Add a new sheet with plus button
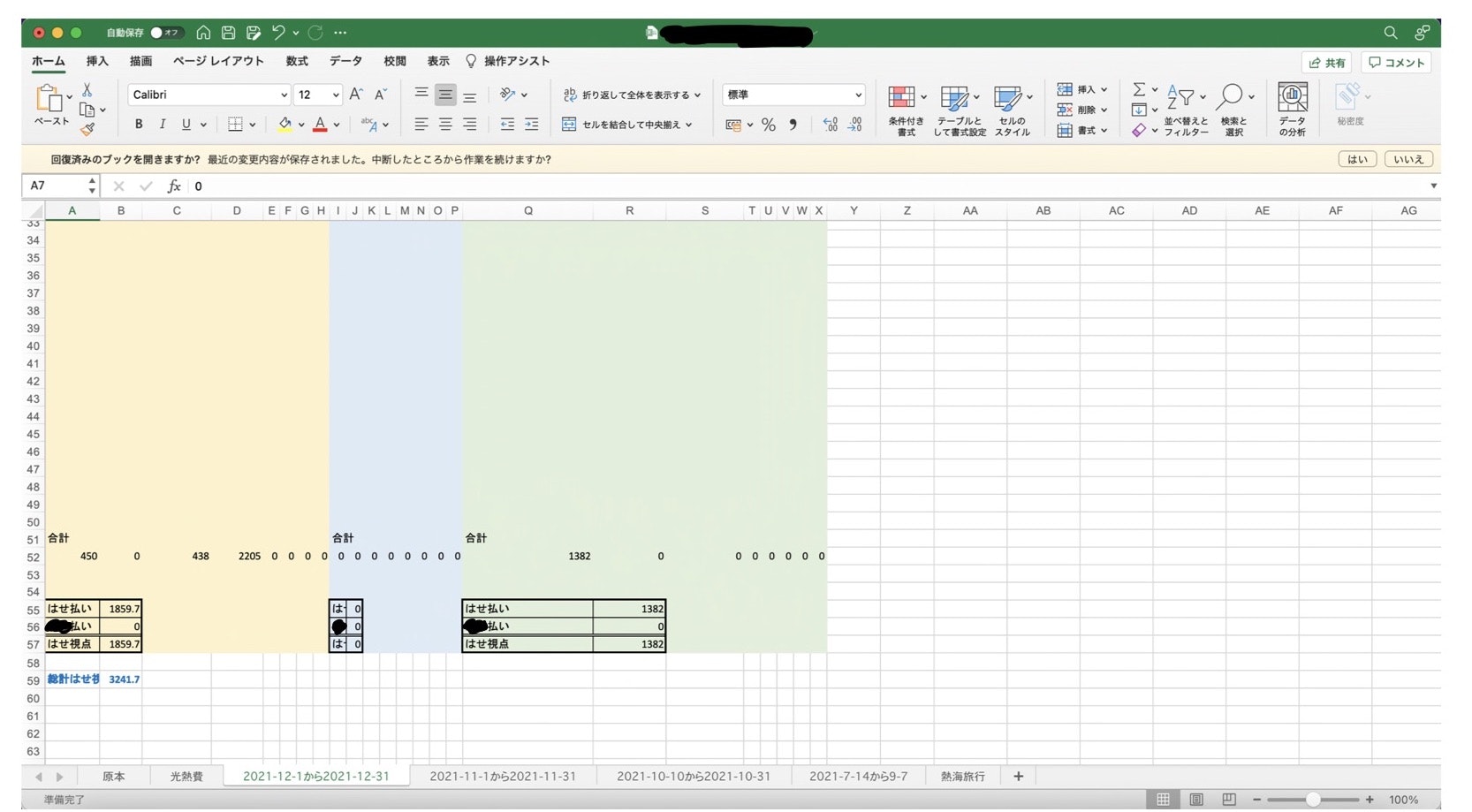Screen dimensions: 1472x812 click(x=1018, y=776)
